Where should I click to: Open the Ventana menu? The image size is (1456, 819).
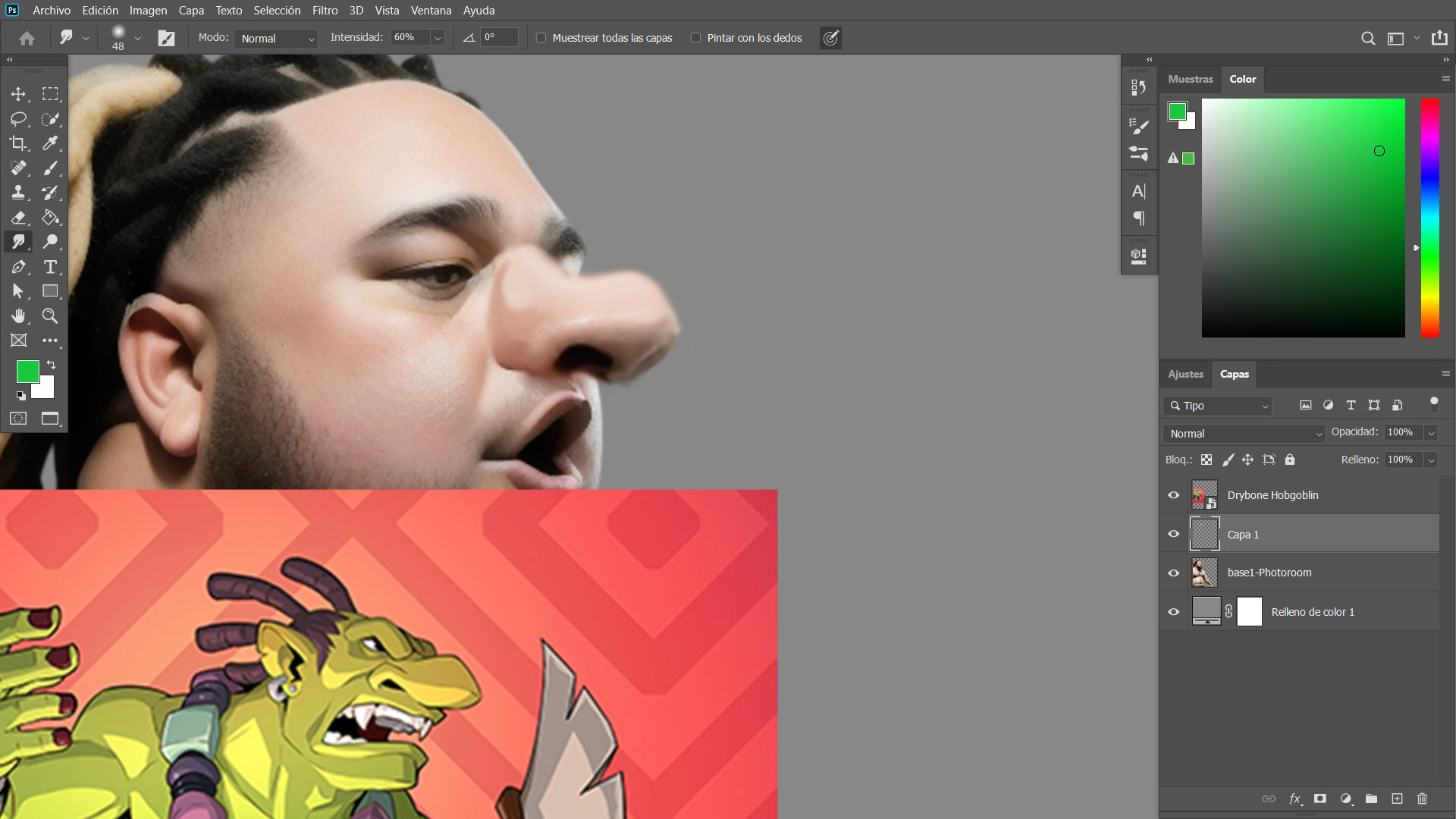pos(431,11)
